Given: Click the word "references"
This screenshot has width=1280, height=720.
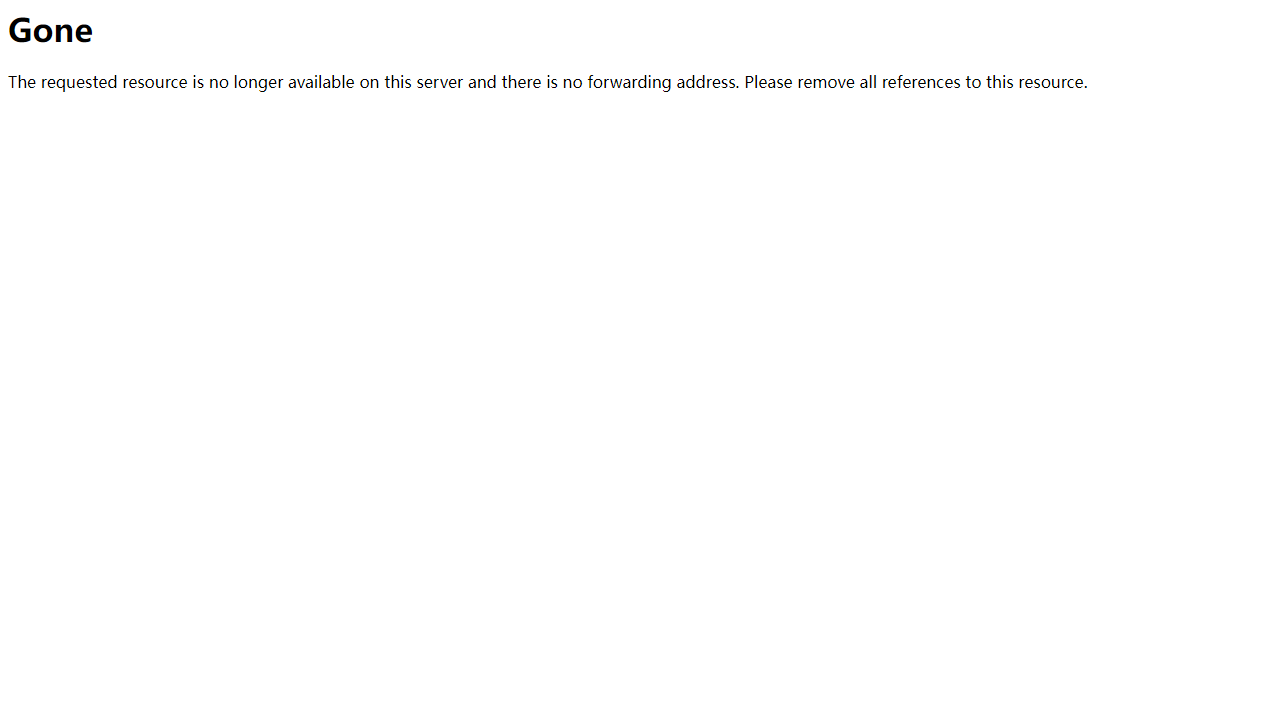Looking at the screenshot, I should click(x=921, y=82).
